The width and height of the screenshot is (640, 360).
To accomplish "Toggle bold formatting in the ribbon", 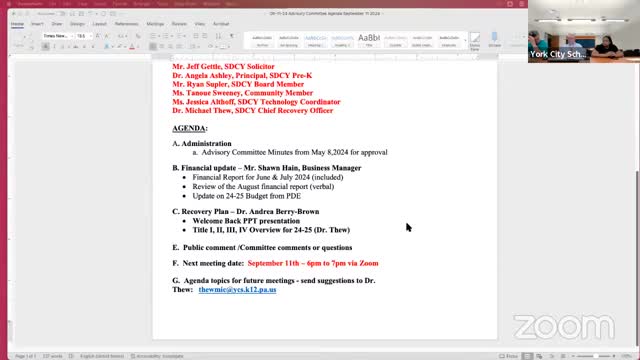I will point(45,47).
